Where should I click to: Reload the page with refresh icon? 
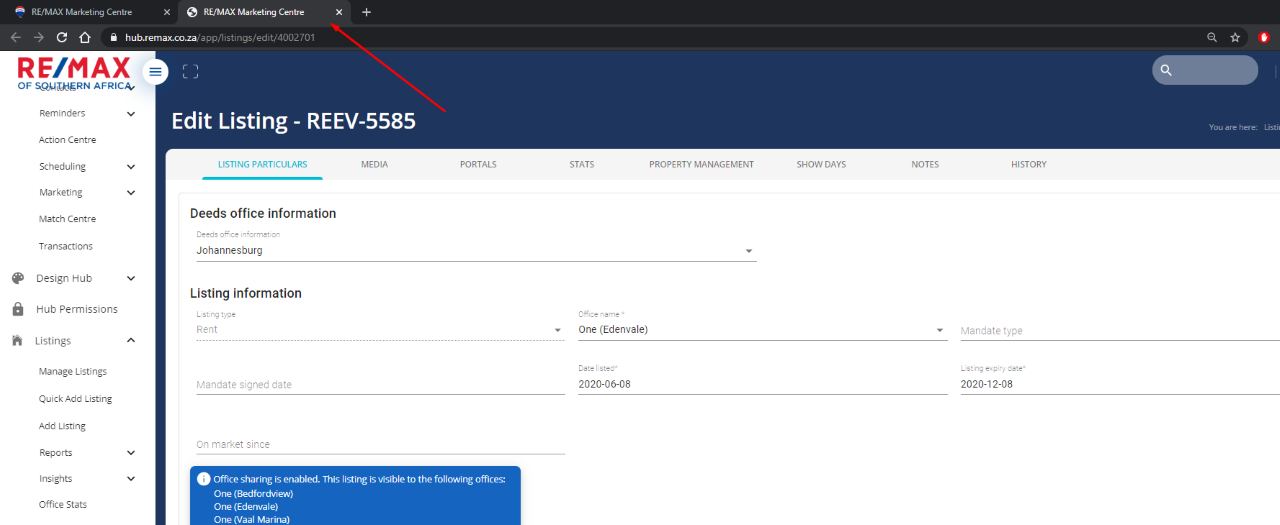[62, 37]
